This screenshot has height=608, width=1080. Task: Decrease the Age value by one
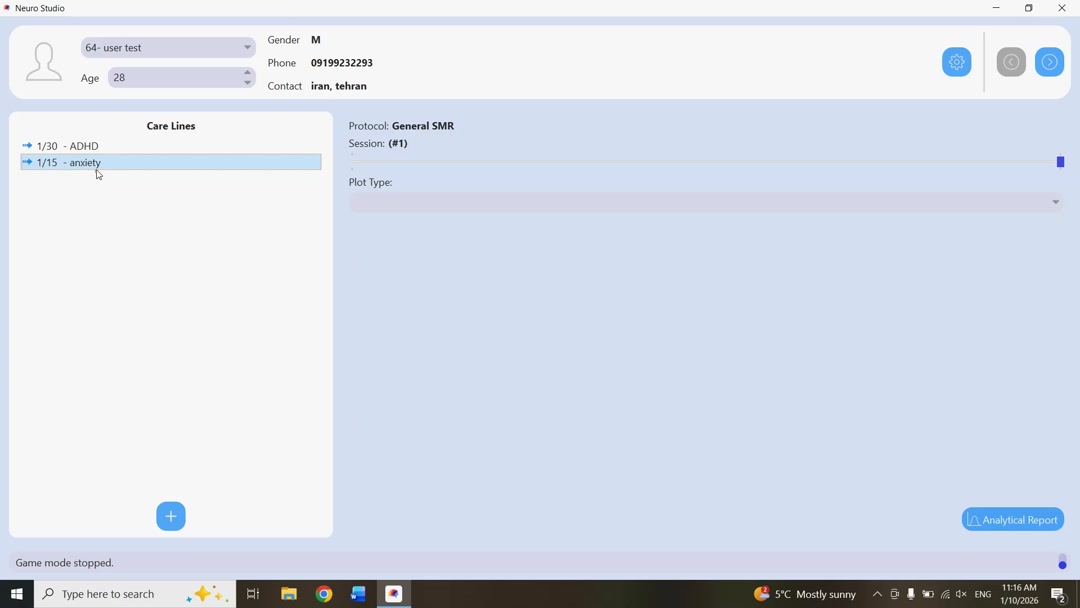click(x=247, y=83)
